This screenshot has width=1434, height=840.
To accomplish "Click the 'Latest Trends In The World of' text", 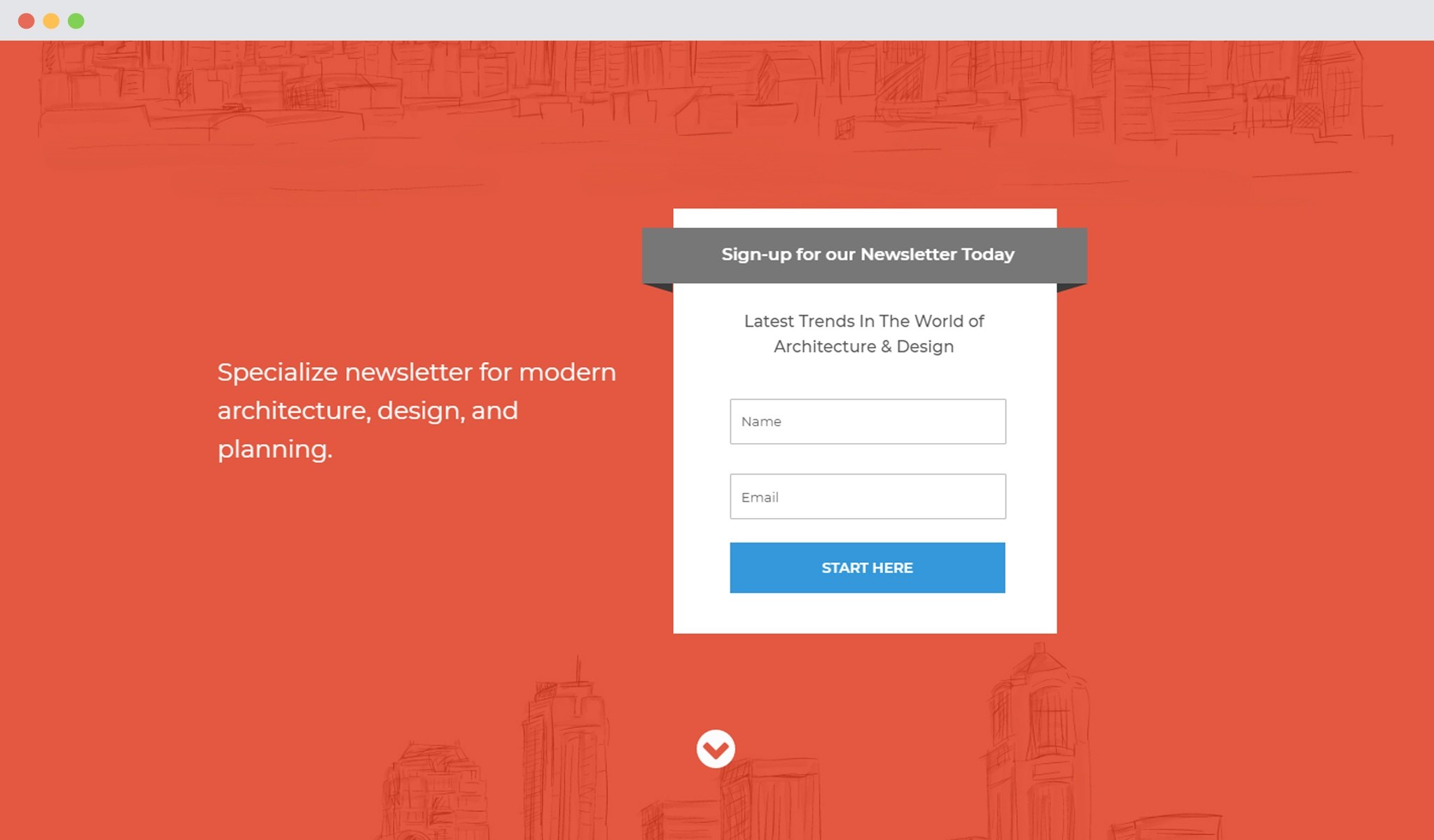I will coord(863,321).
